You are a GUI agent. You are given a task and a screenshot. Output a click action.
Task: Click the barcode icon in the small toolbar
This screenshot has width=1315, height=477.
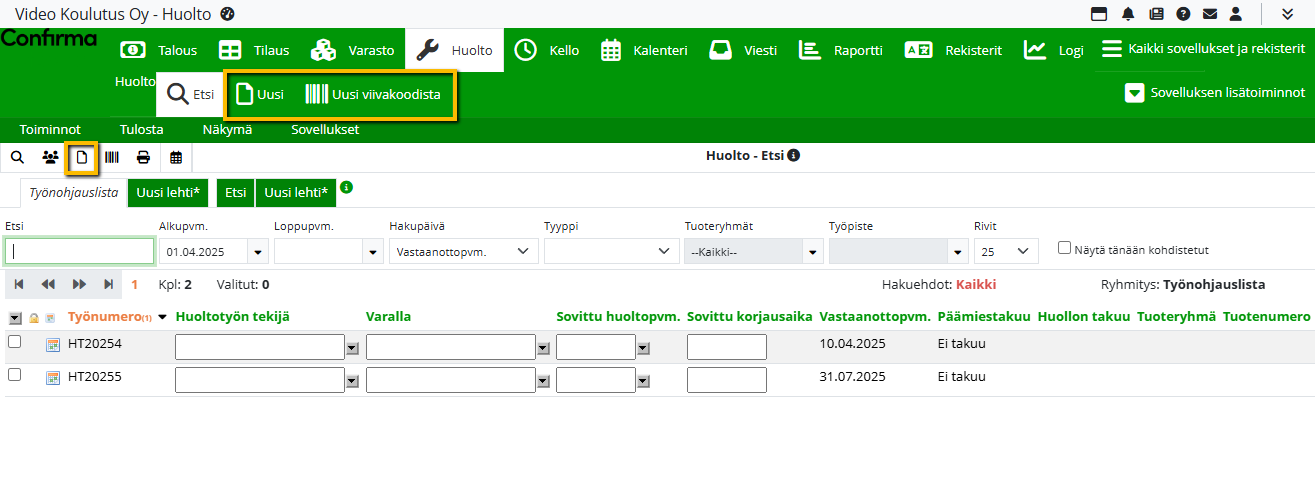pos(112,157)
